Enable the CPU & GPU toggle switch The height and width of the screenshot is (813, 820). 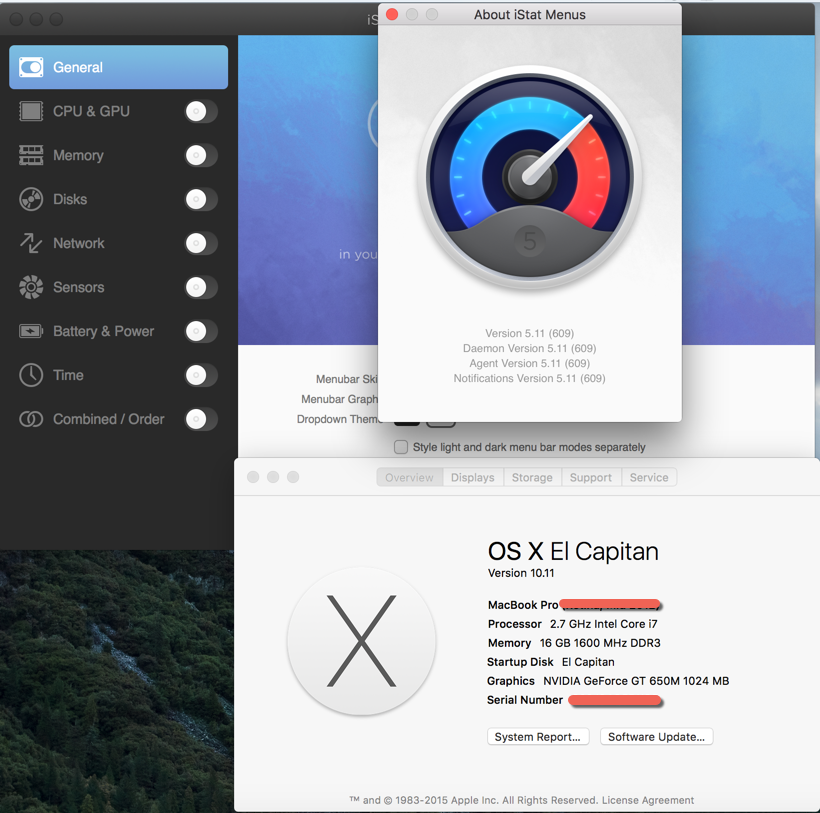tap(201, 111)
